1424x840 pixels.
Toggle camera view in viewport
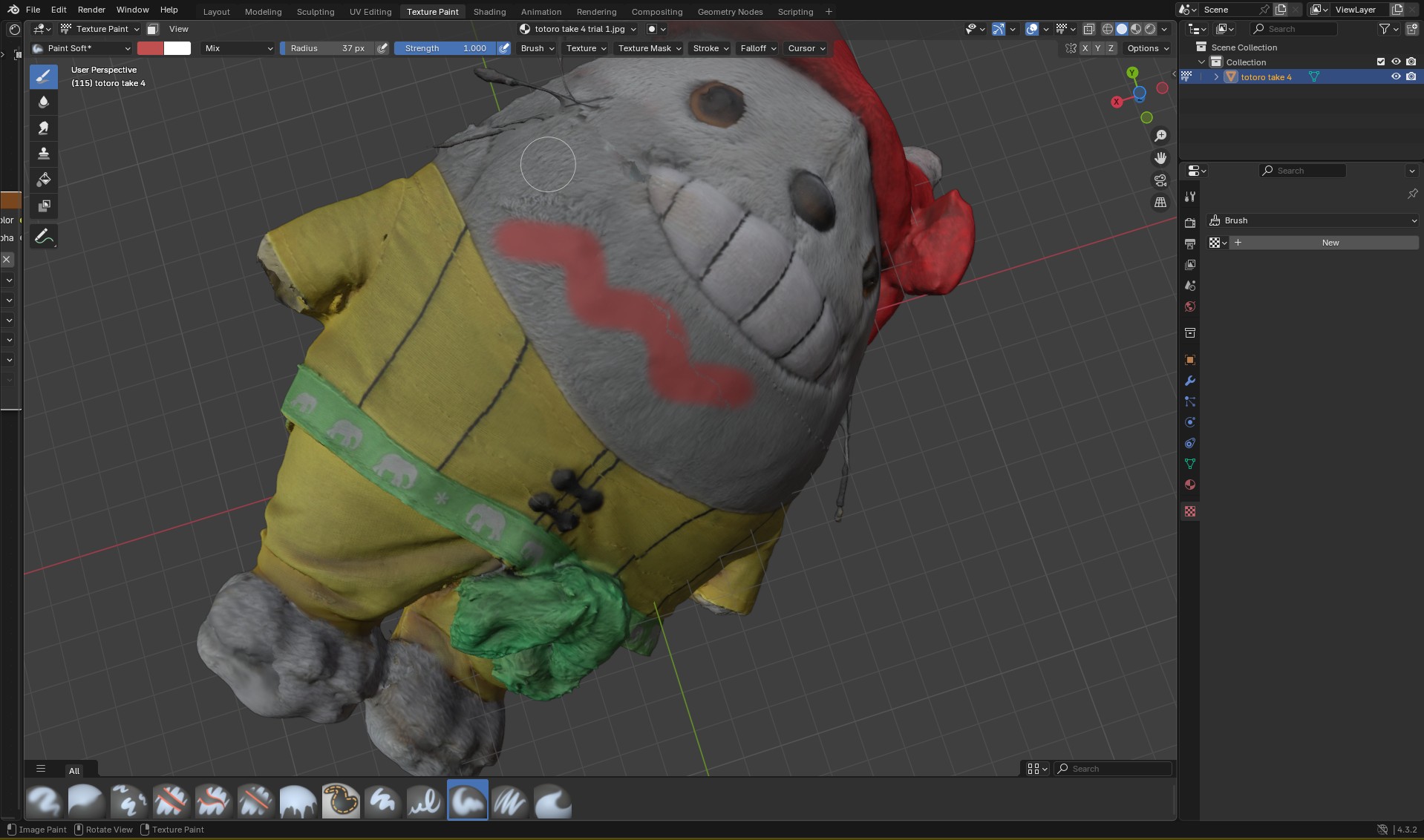[x=1160, y=180]
